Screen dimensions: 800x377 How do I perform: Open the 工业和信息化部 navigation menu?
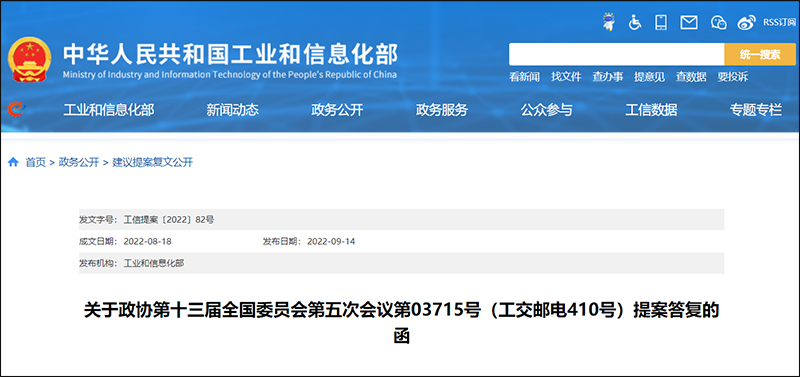coord(109,110)
